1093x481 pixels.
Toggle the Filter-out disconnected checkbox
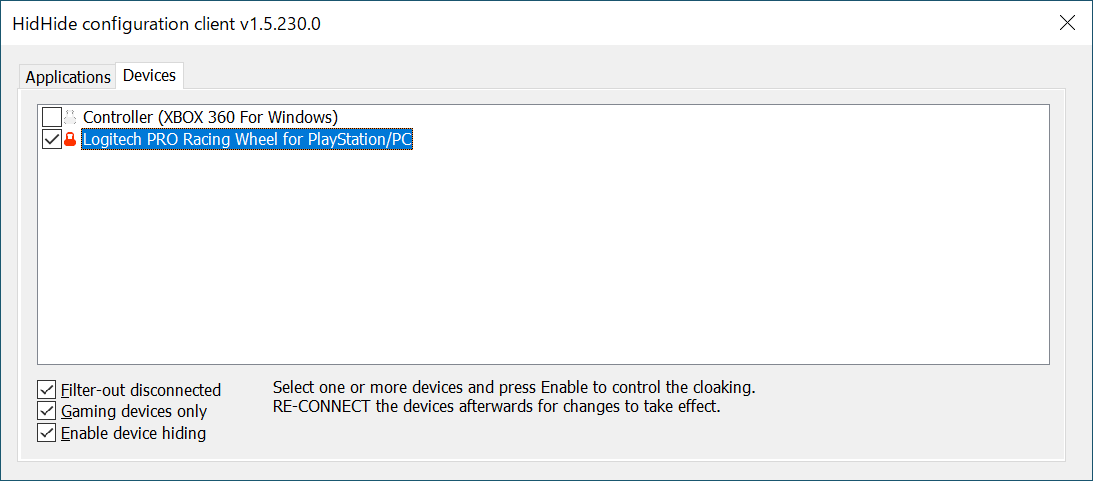[47, 389]
